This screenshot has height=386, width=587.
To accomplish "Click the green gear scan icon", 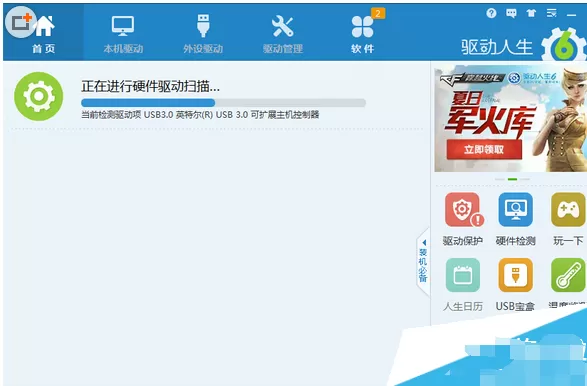I will click(39, 96).
